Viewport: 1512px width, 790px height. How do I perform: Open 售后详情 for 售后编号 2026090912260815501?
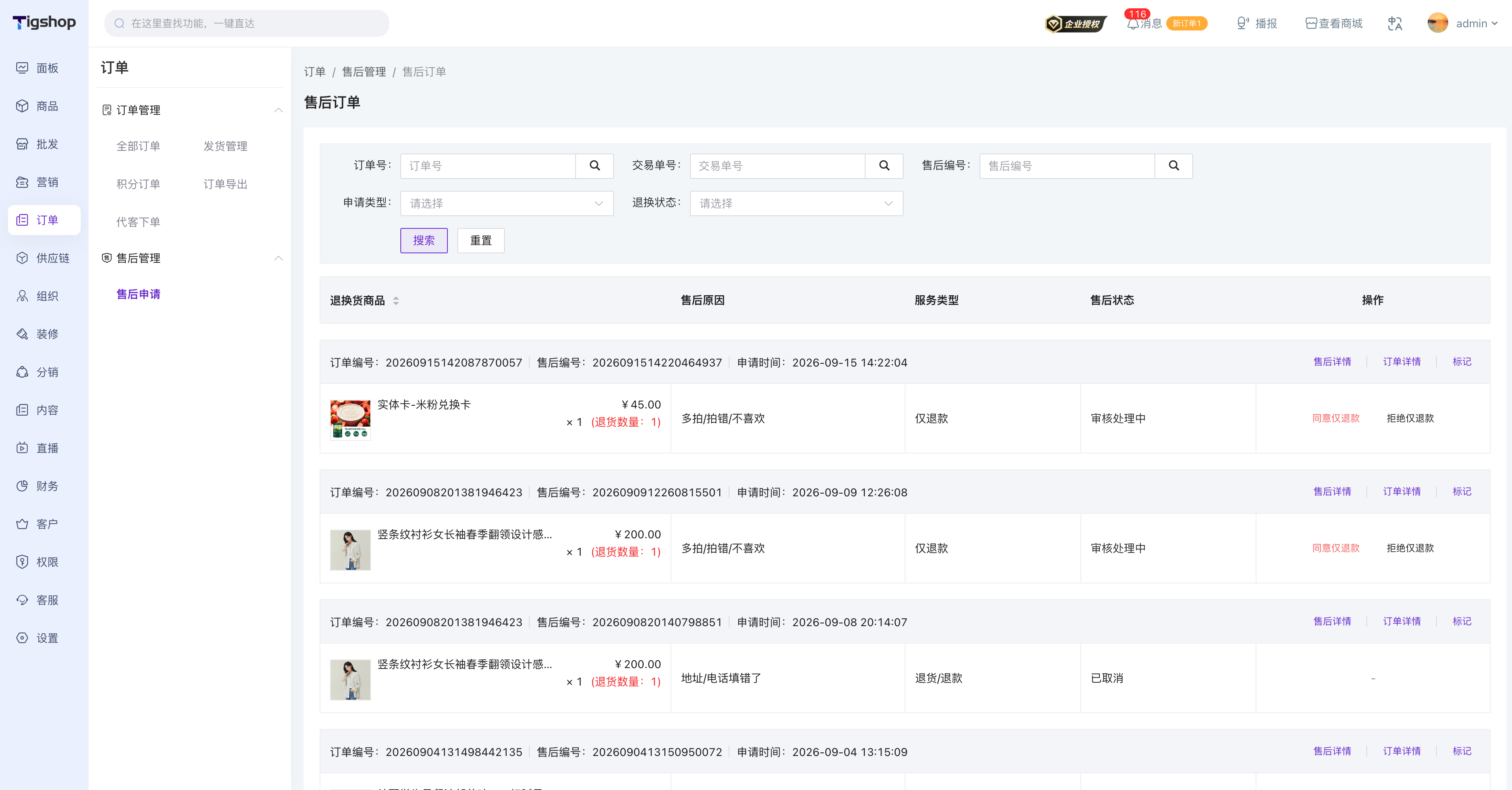point(1332,492)
